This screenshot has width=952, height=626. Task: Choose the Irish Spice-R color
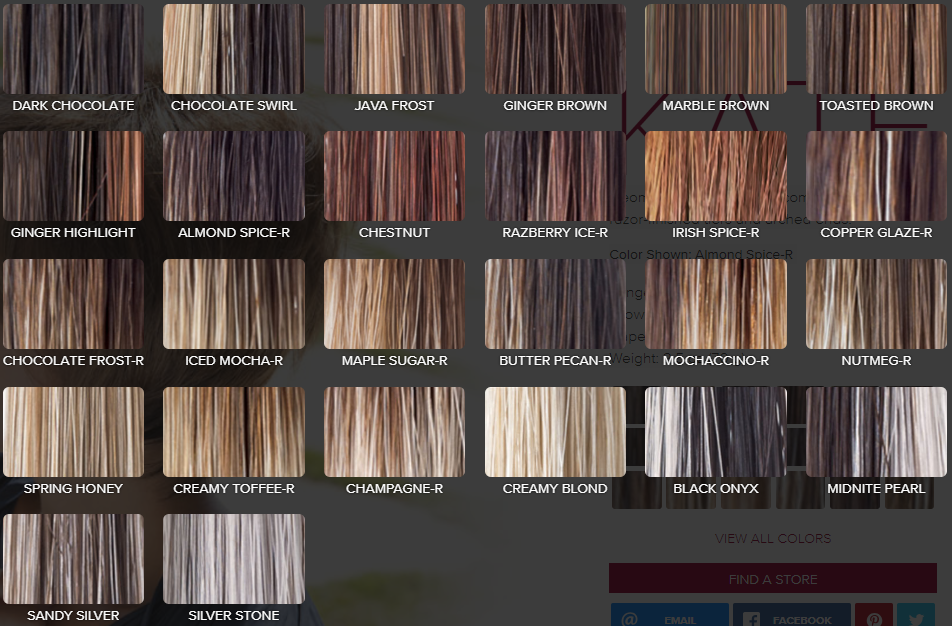click(716, 176)
